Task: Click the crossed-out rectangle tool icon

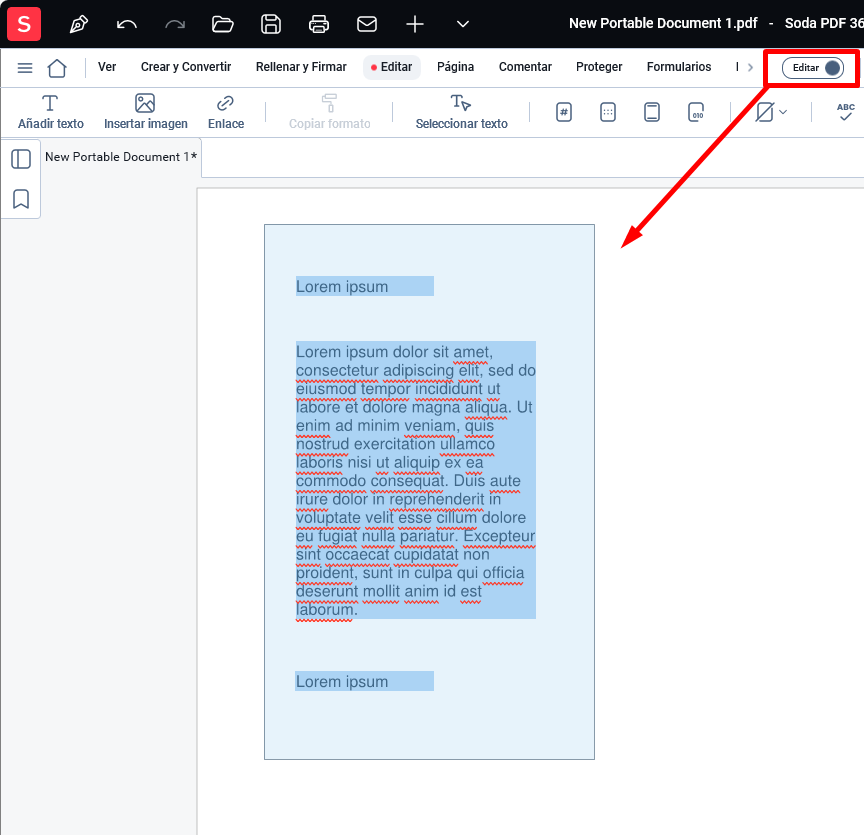Action: [x=765, y=112]
